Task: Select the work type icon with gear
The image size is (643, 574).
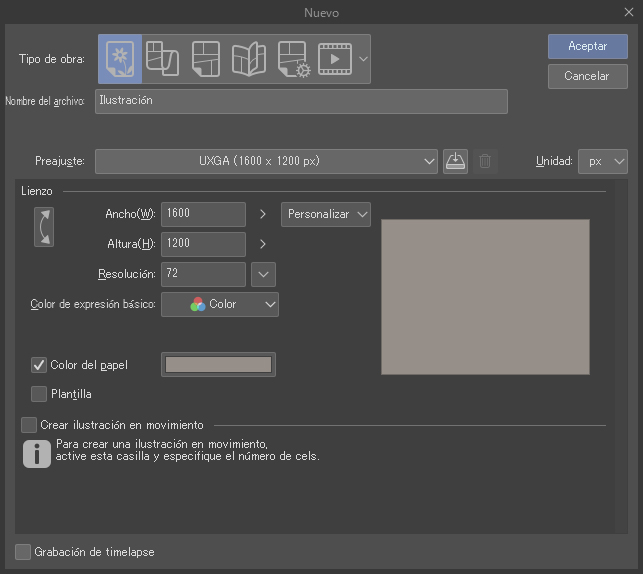Action: tap(292, 59)
